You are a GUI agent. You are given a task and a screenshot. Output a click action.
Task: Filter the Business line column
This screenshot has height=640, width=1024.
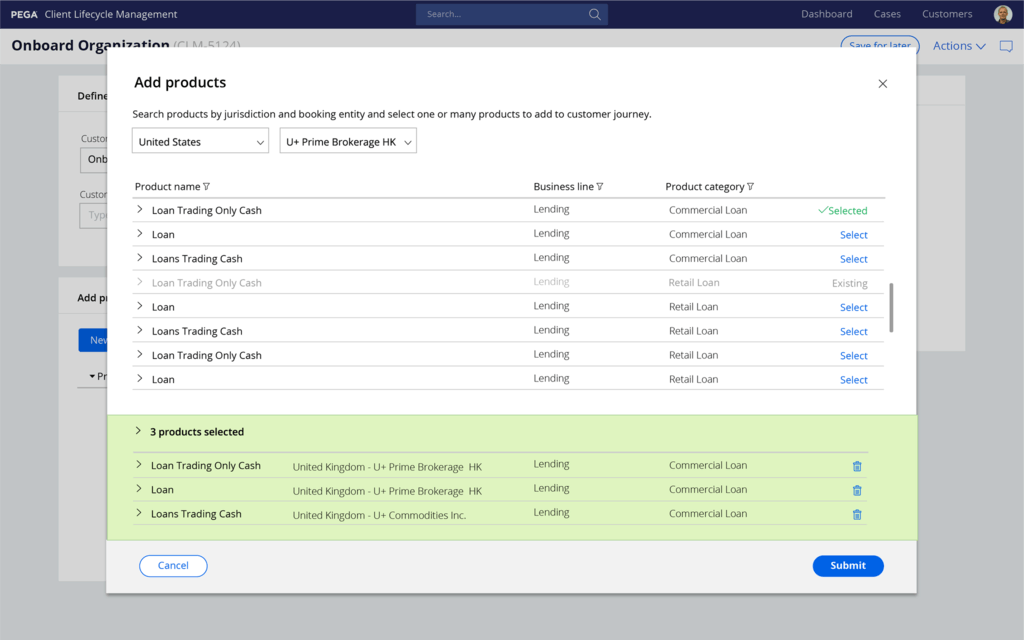[x=600, y=187]
